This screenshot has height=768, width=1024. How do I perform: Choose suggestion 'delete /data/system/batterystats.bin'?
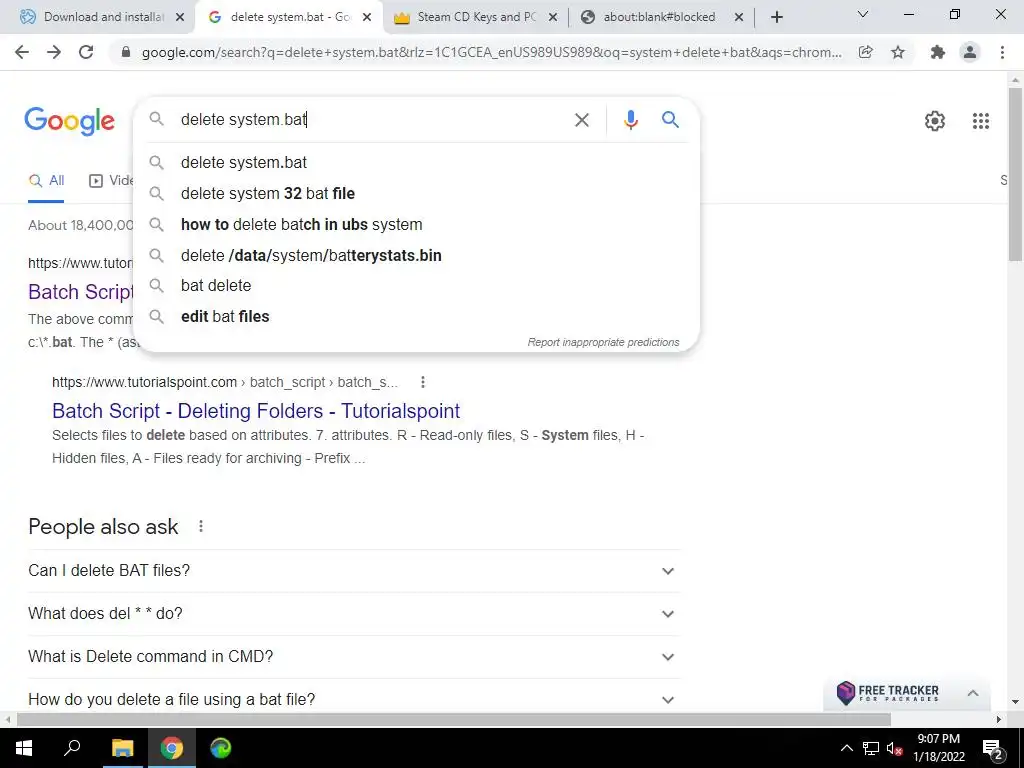coord(417,255)
